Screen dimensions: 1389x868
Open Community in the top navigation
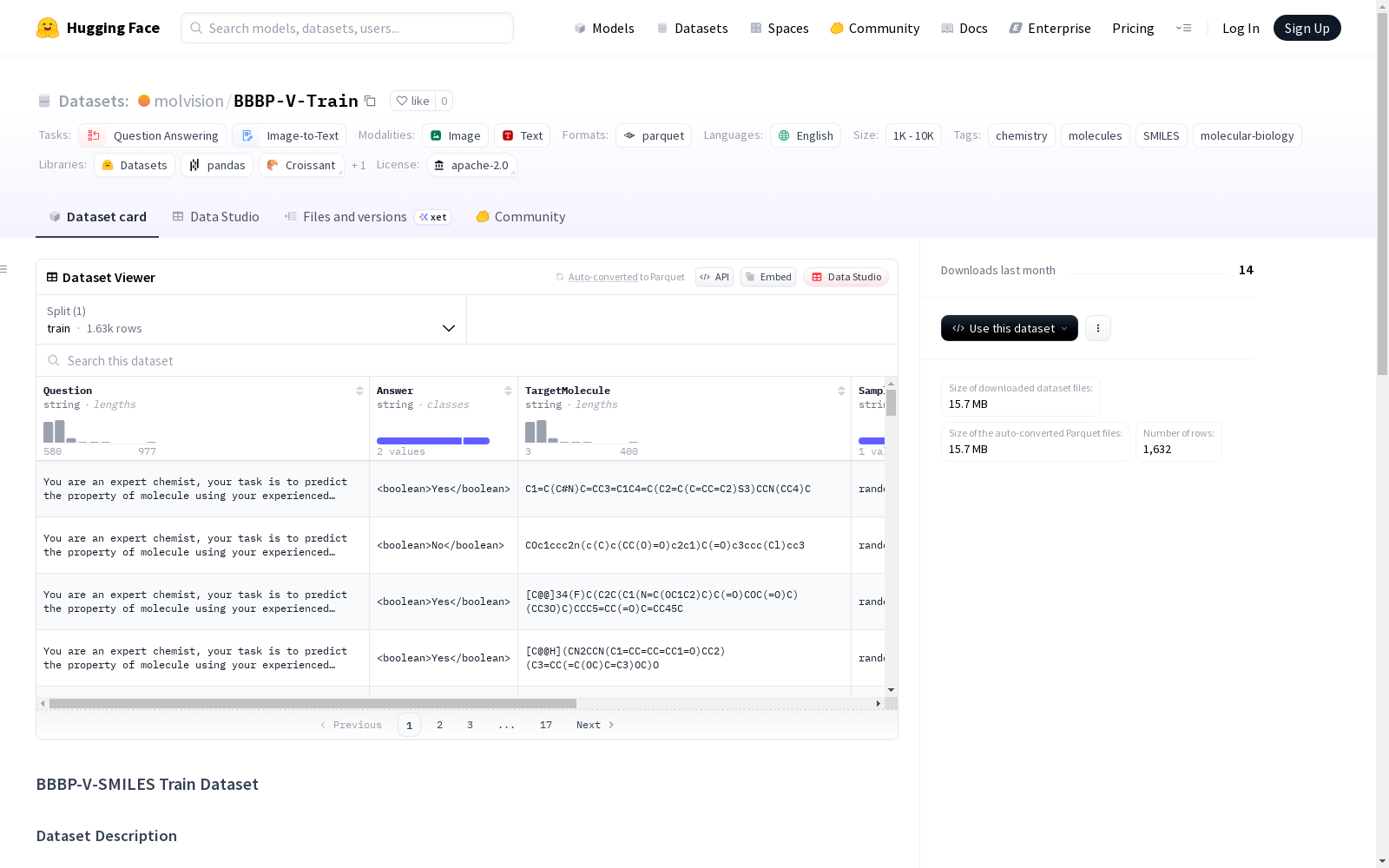tap(874, 28)
